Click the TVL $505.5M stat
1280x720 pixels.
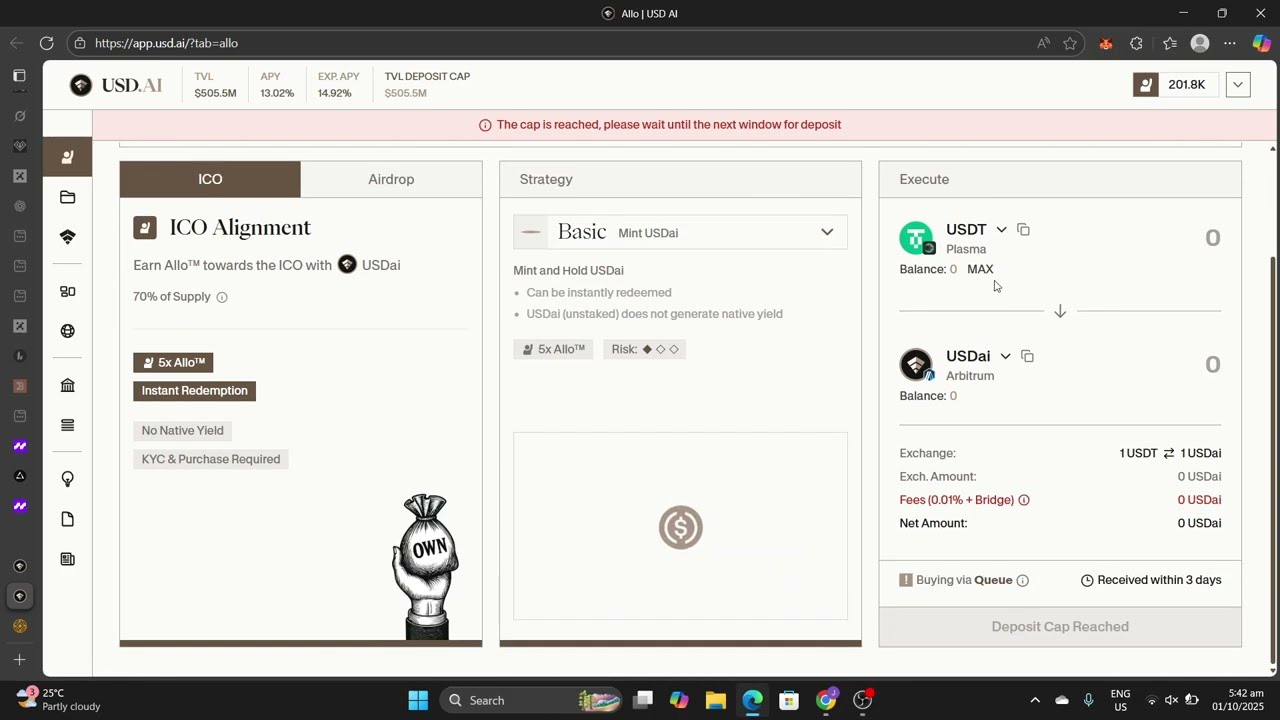tap(215, 85)
